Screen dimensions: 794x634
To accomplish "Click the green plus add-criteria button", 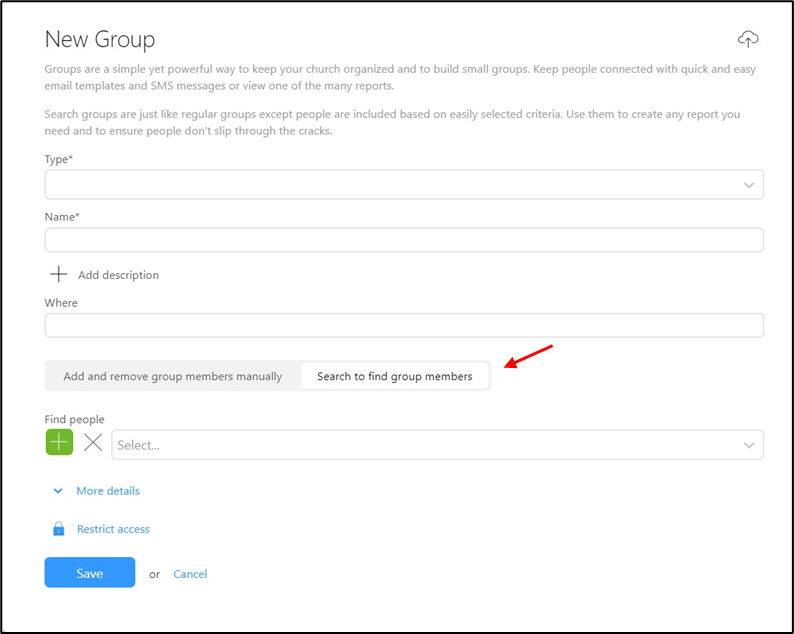I will (59, 442).
